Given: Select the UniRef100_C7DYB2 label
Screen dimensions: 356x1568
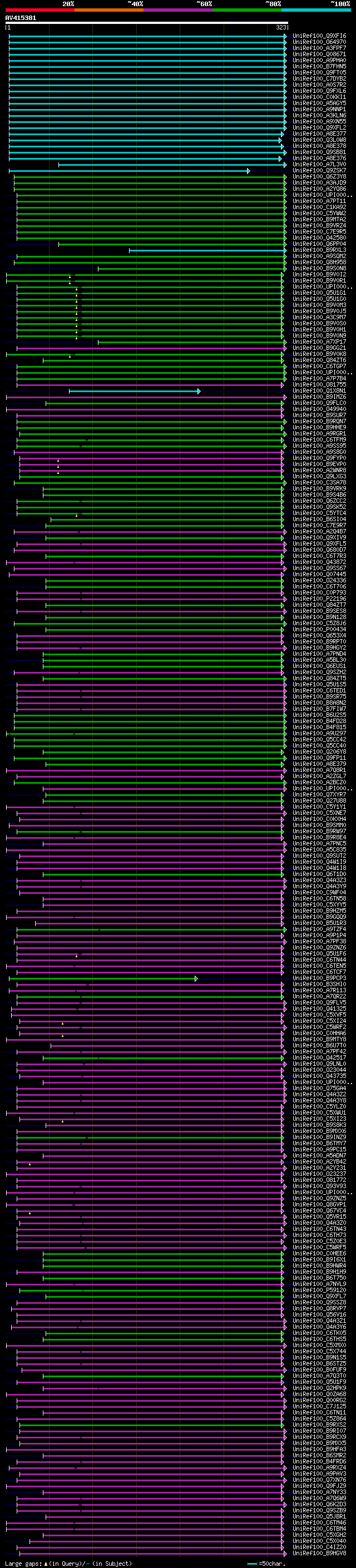Looking at the screenshot, I should pos(319,78).
